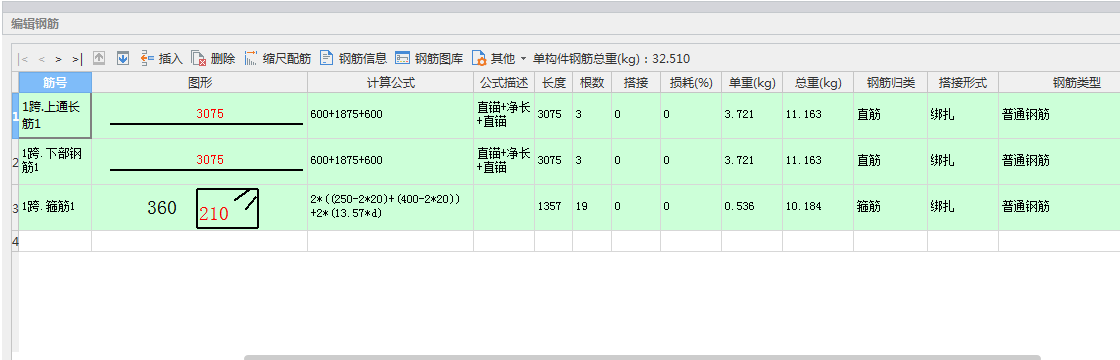The image size is (1120, 360).
Task: Click the 编辑钢筋 panel title
Action: click(x=35, y=24)
